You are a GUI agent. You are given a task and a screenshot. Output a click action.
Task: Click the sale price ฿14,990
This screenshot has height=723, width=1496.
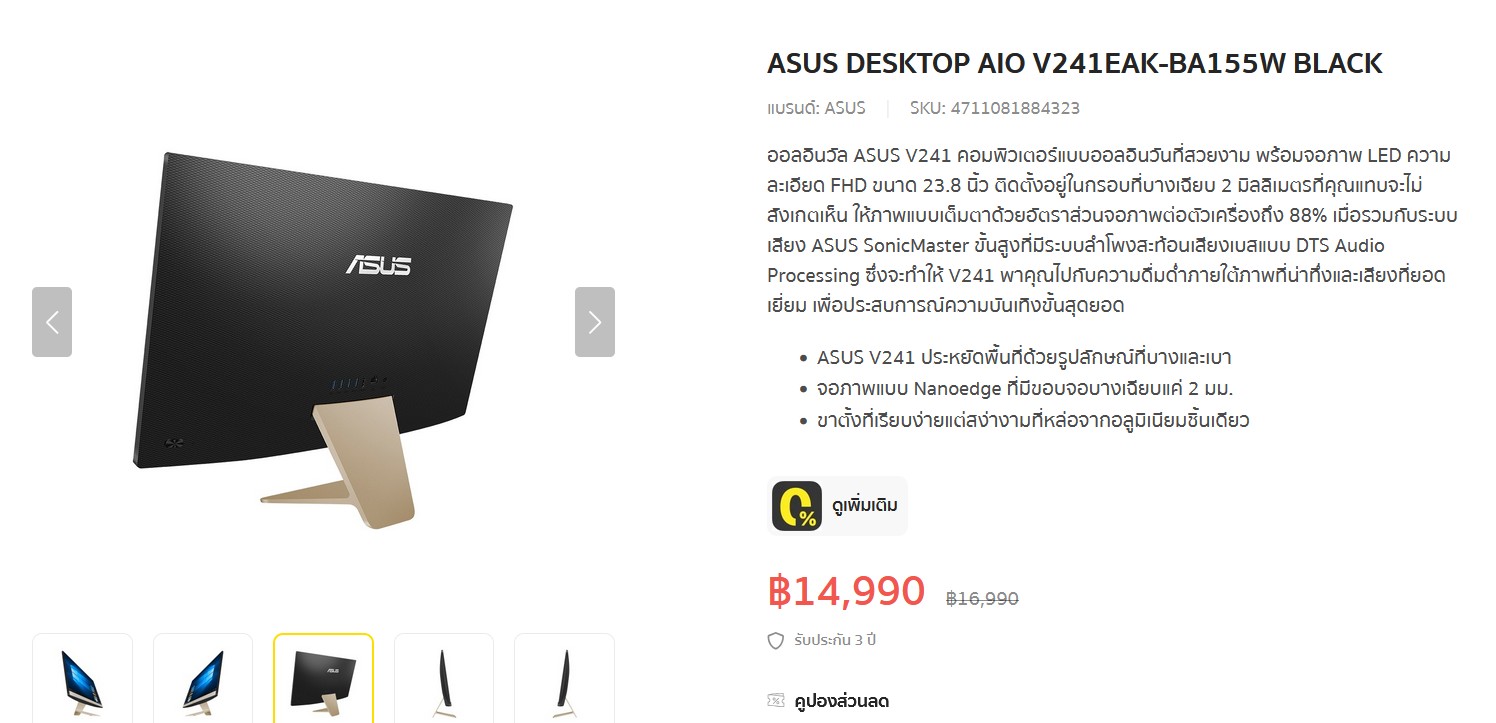(x=846, y=591)
